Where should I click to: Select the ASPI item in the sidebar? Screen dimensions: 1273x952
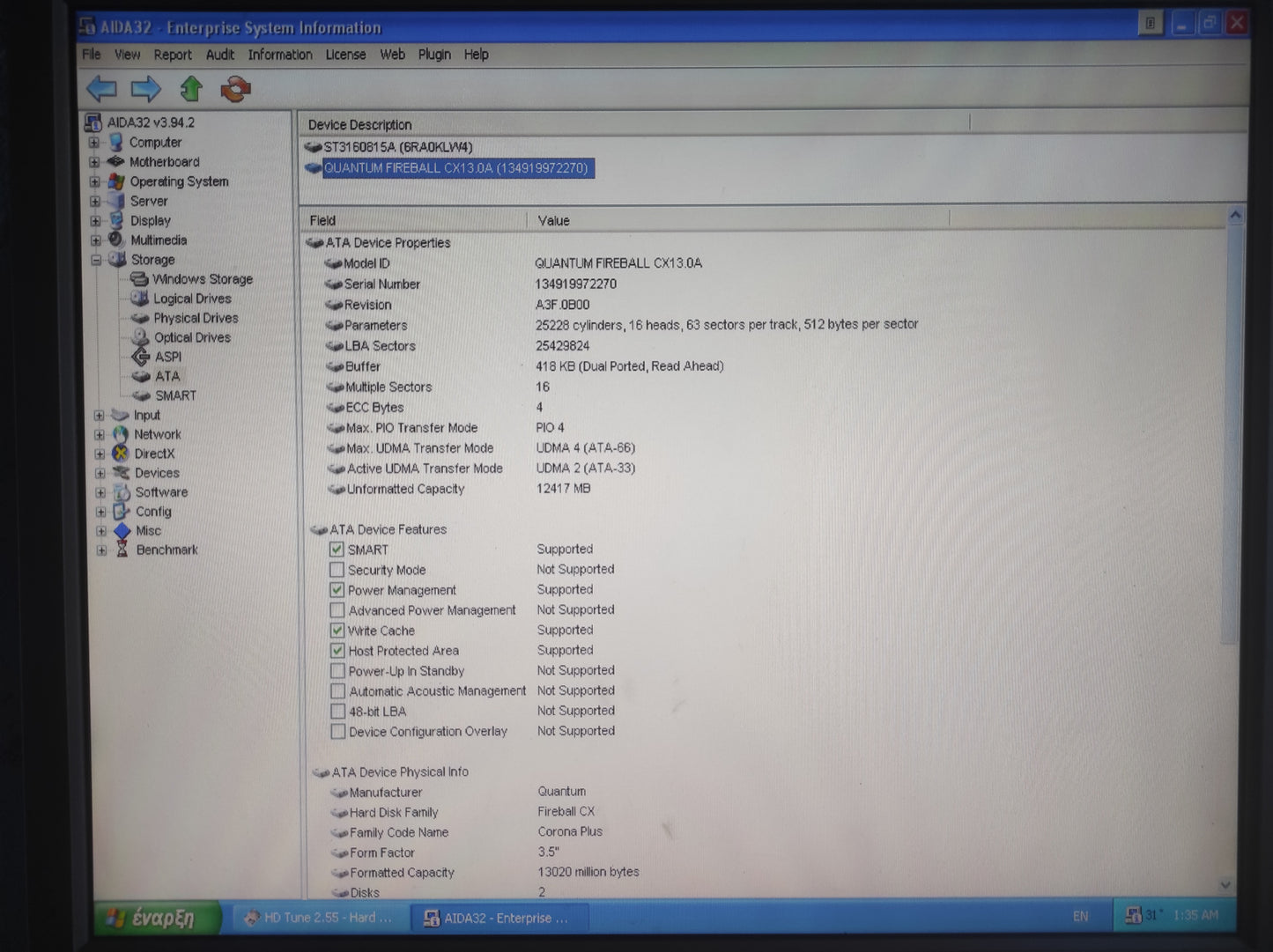[168, 357]
